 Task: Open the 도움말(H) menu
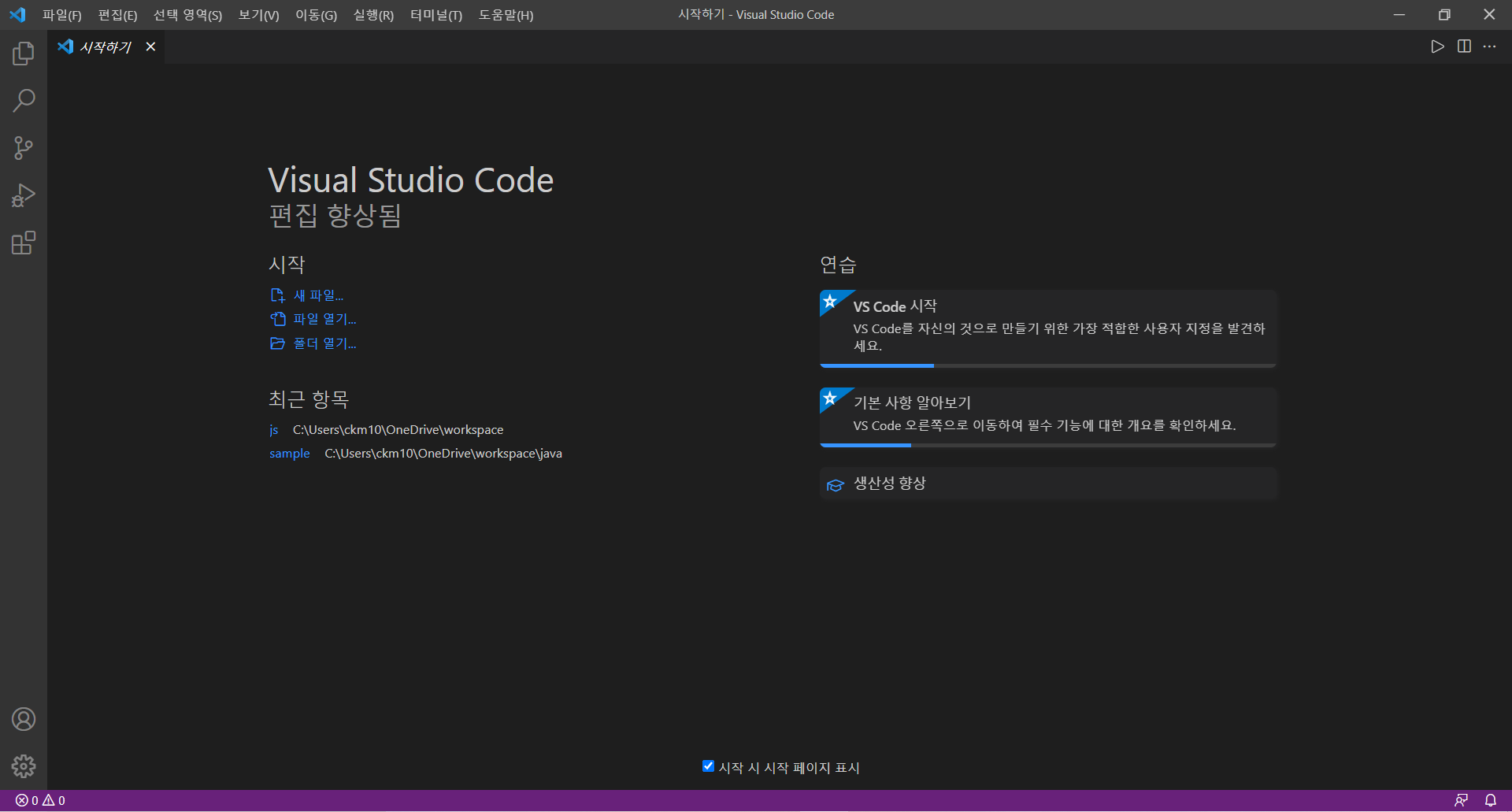(x=506, y=15)
